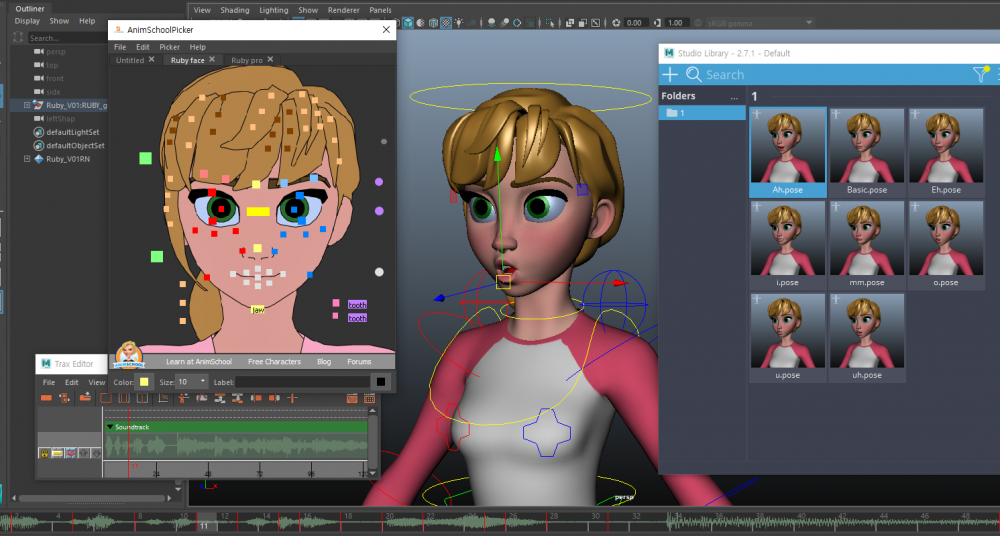Click the Learn at AnimSchool link
This screenshot has width=1000, height=536.
coord(198,361)
